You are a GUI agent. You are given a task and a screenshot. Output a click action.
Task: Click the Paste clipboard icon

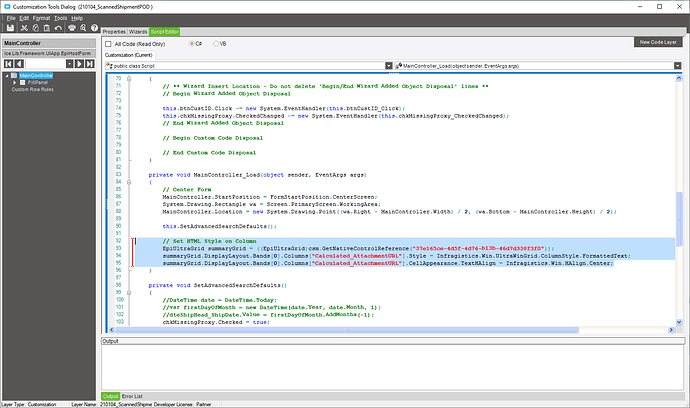47,28
